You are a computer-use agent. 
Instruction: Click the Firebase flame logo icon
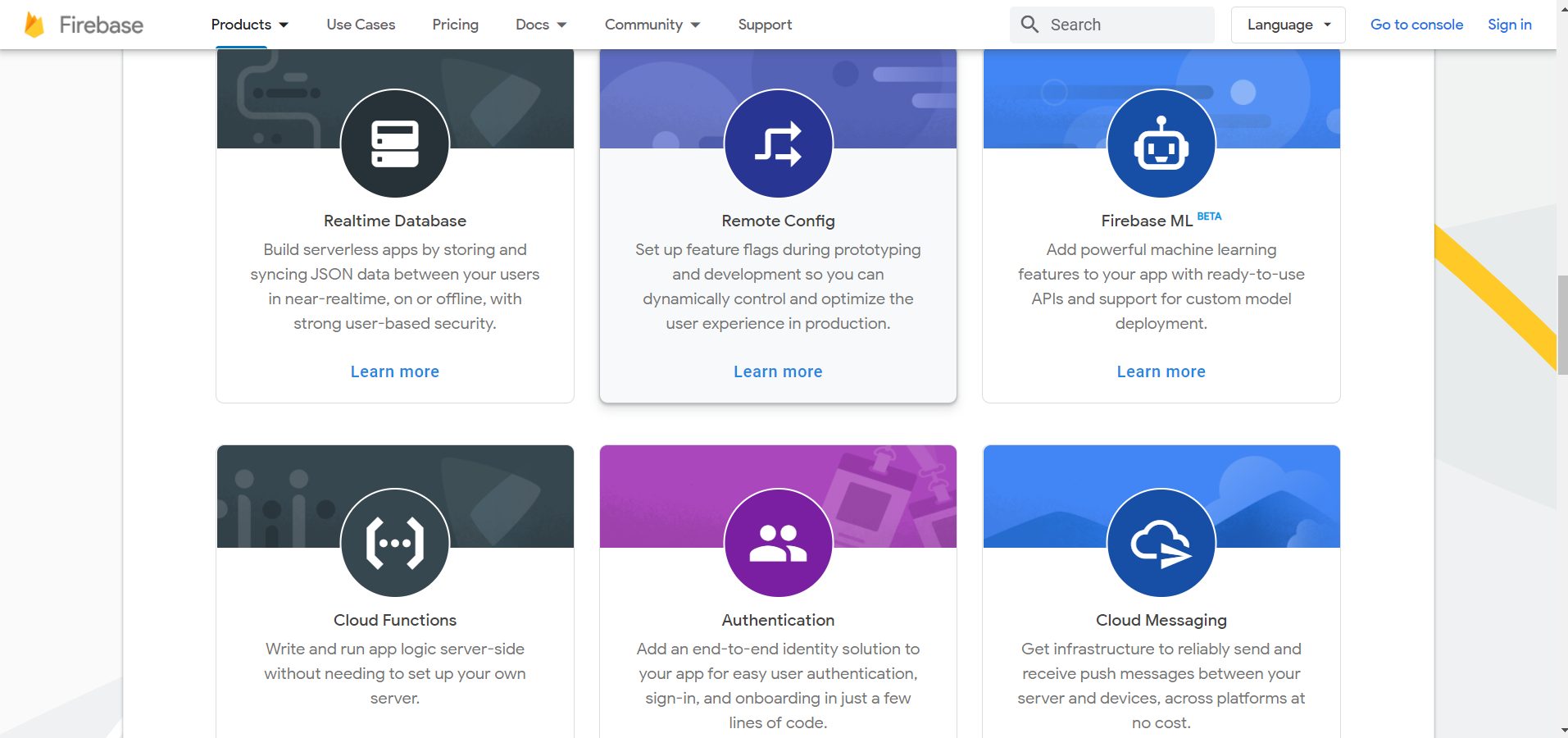(x=34, y=25)
